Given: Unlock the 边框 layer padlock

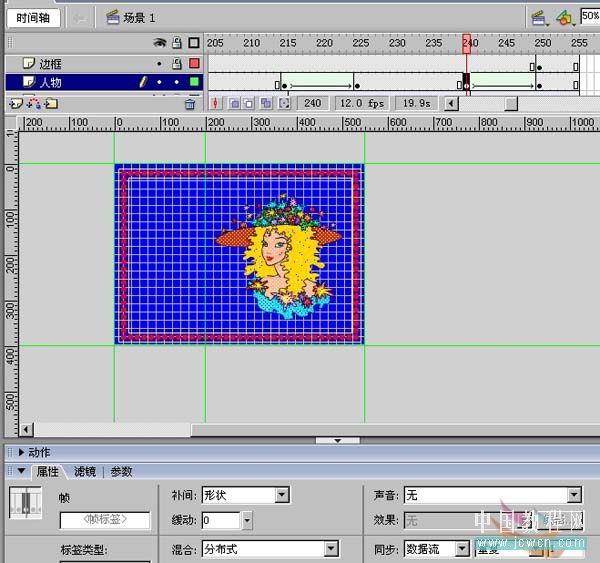Looking at the screenshot, I should 176,64.
